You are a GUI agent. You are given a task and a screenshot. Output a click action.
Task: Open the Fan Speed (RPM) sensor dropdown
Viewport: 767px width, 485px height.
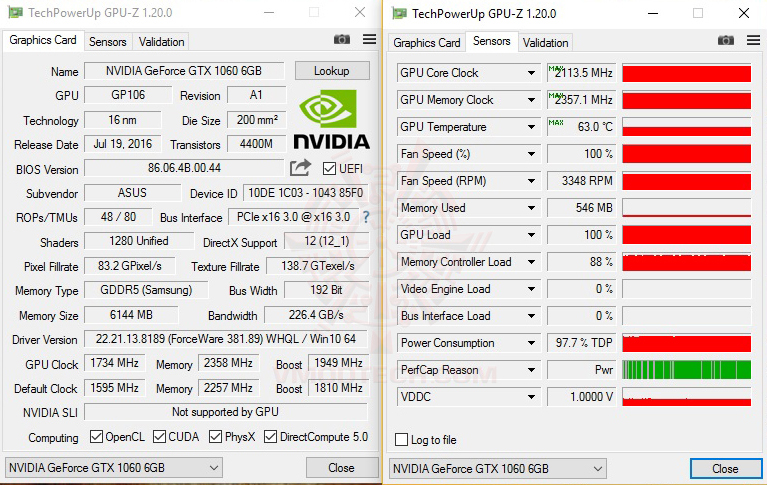point(531,181)
